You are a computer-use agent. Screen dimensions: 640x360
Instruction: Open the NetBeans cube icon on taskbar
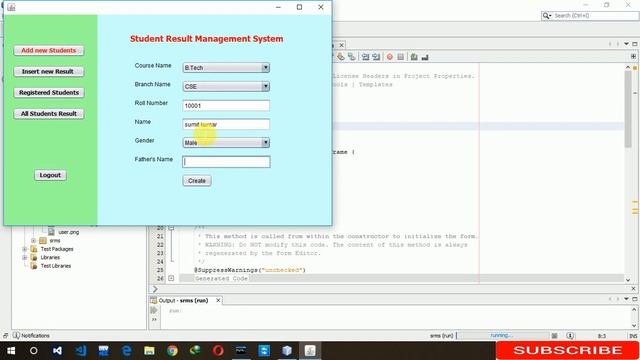pyautogui.click(x=287, y=351)
